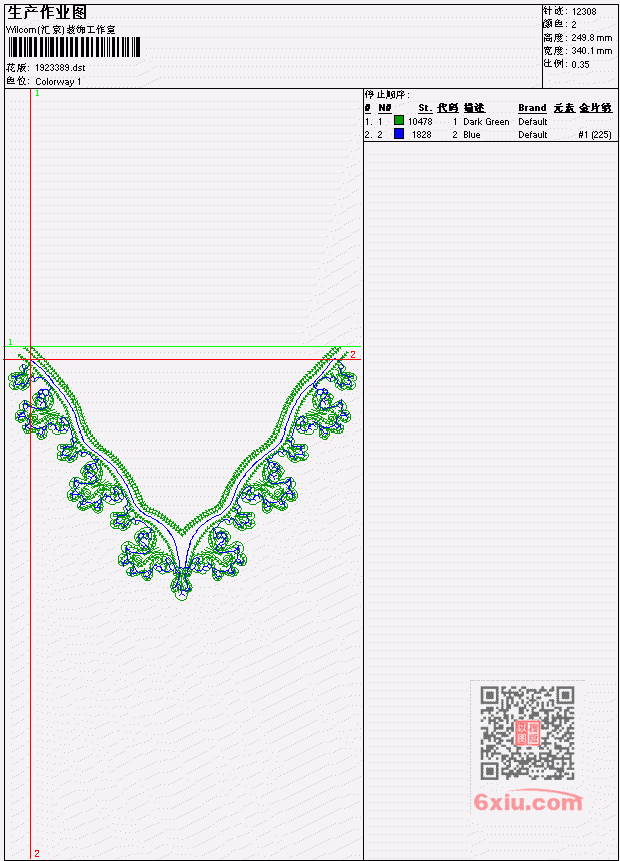Screen dimensions: 620x861
Task: Select the color count value '2' in the header stats
Action: 574,25
